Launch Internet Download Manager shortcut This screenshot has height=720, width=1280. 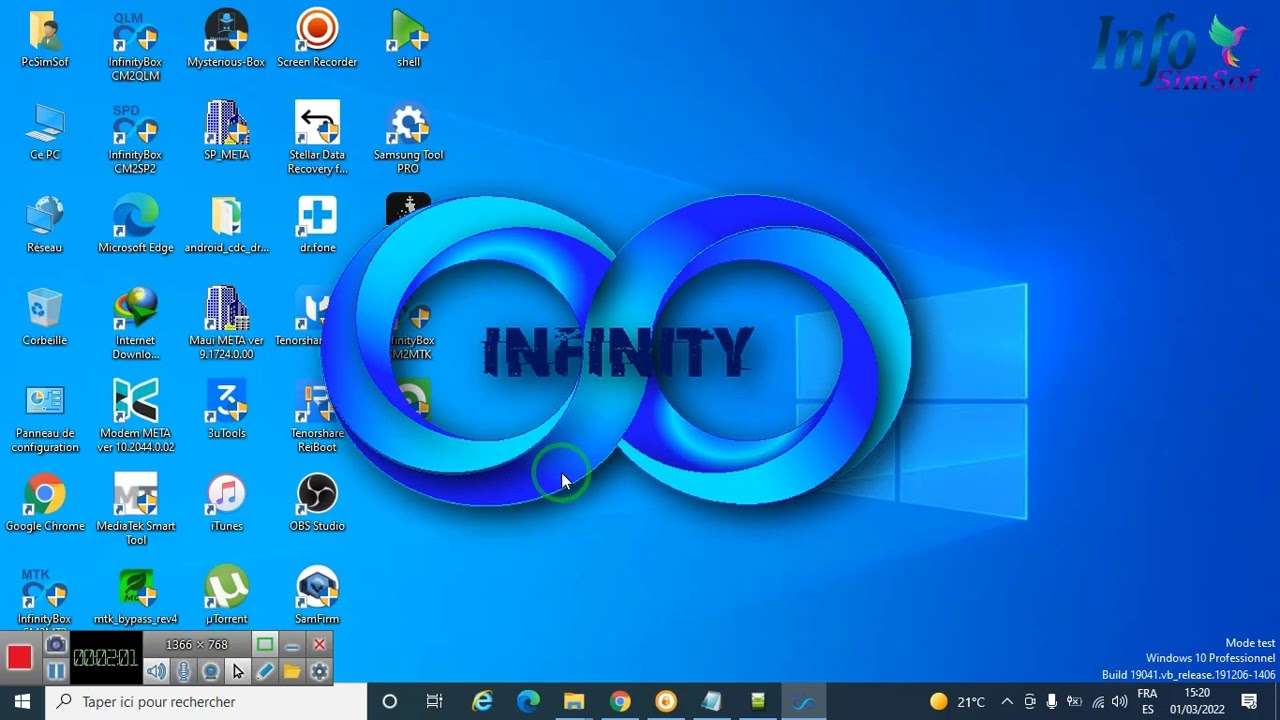pos(135,325)
